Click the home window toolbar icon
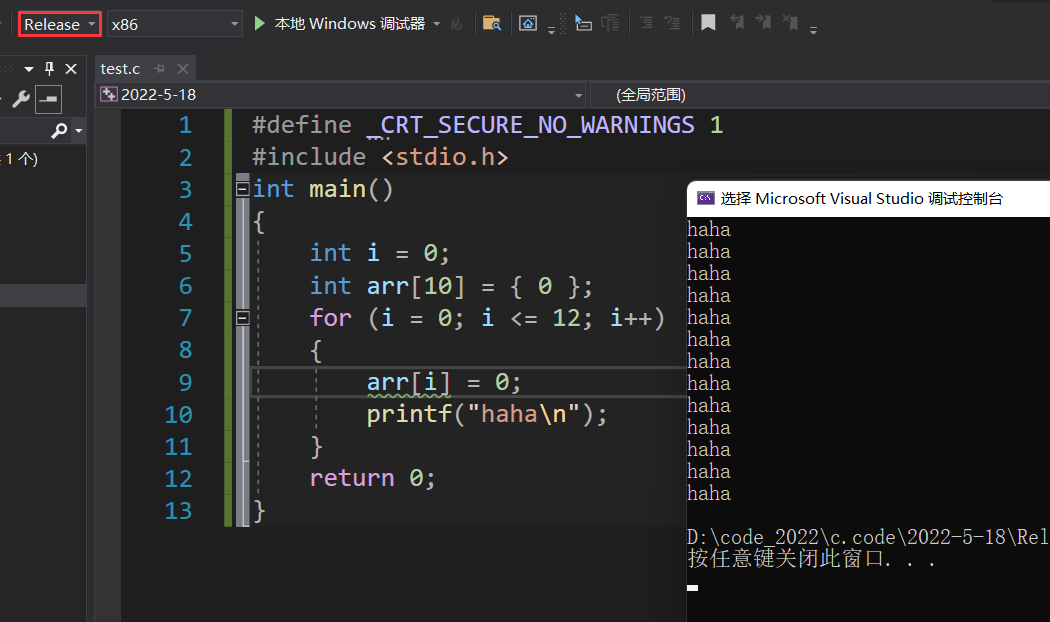1050x622 pixels. tap(528, 24)
